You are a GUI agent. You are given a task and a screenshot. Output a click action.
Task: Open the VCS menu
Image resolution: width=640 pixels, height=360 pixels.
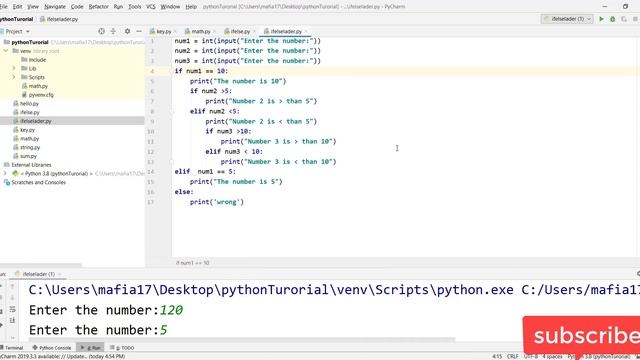click(x=151, y=7)
